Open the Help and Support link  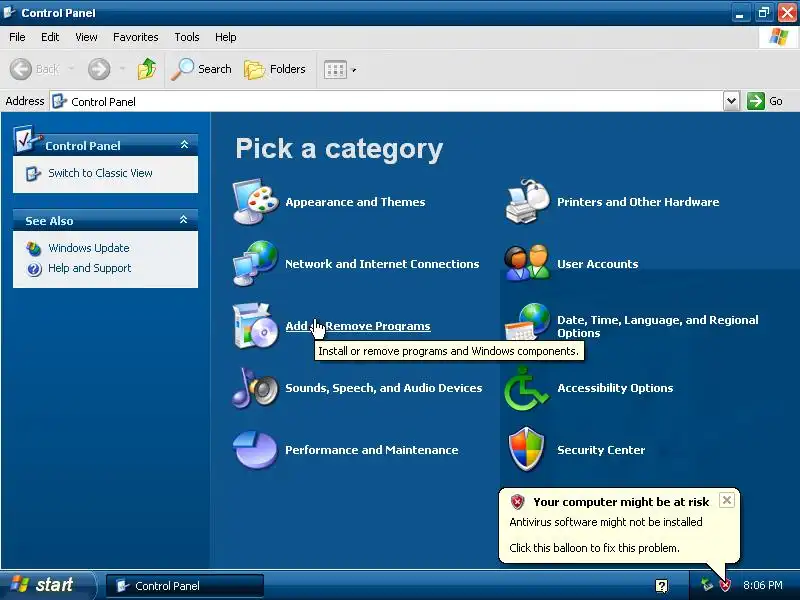click(90, 268)
